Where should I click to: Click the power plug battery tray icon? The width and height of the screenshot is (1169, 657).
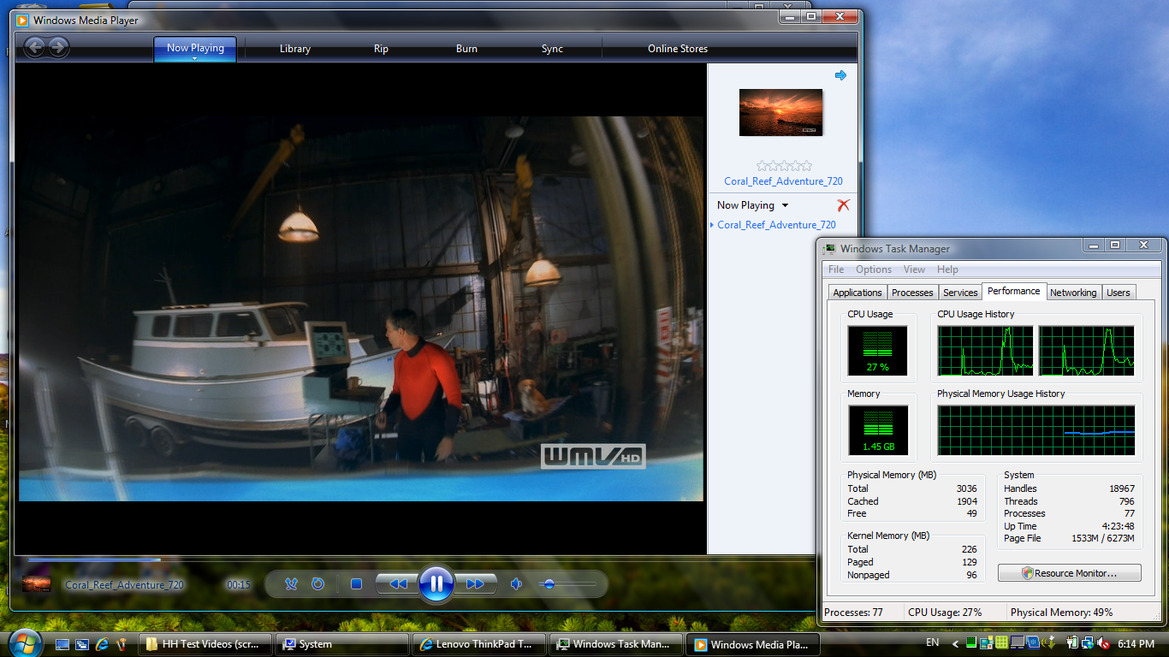tap(1071, 643)
